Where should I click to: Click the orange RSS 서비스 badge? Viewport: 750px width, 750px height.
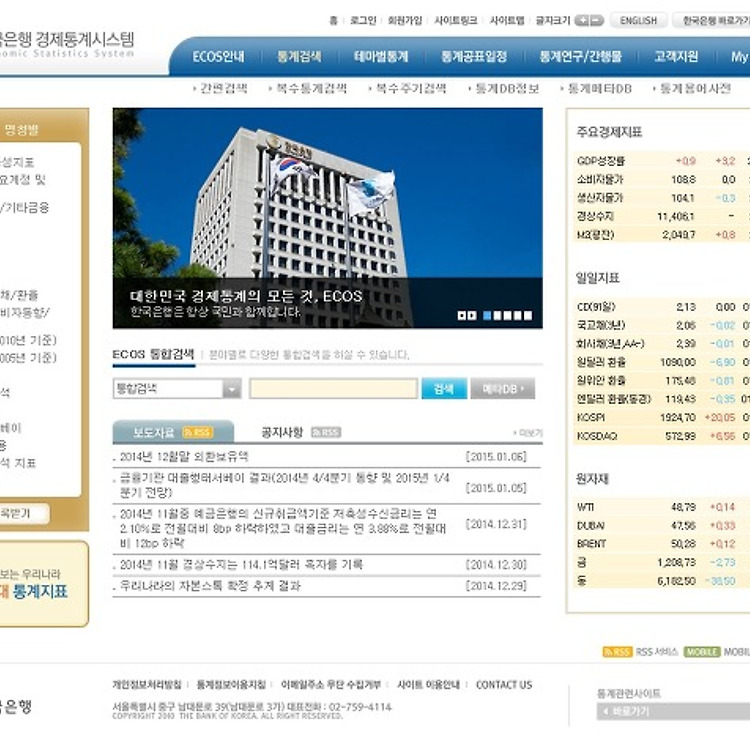point(617,652)
